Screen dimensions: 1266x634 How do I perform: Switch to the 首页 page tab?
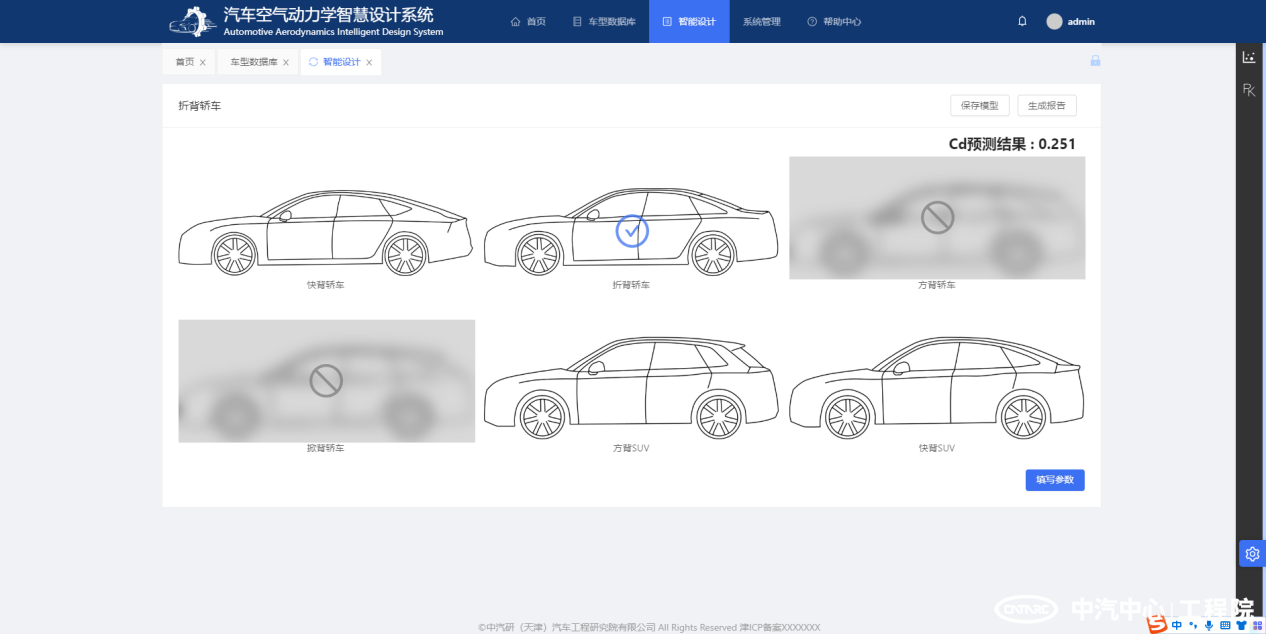pyautogui.click(x=185, y=62)
